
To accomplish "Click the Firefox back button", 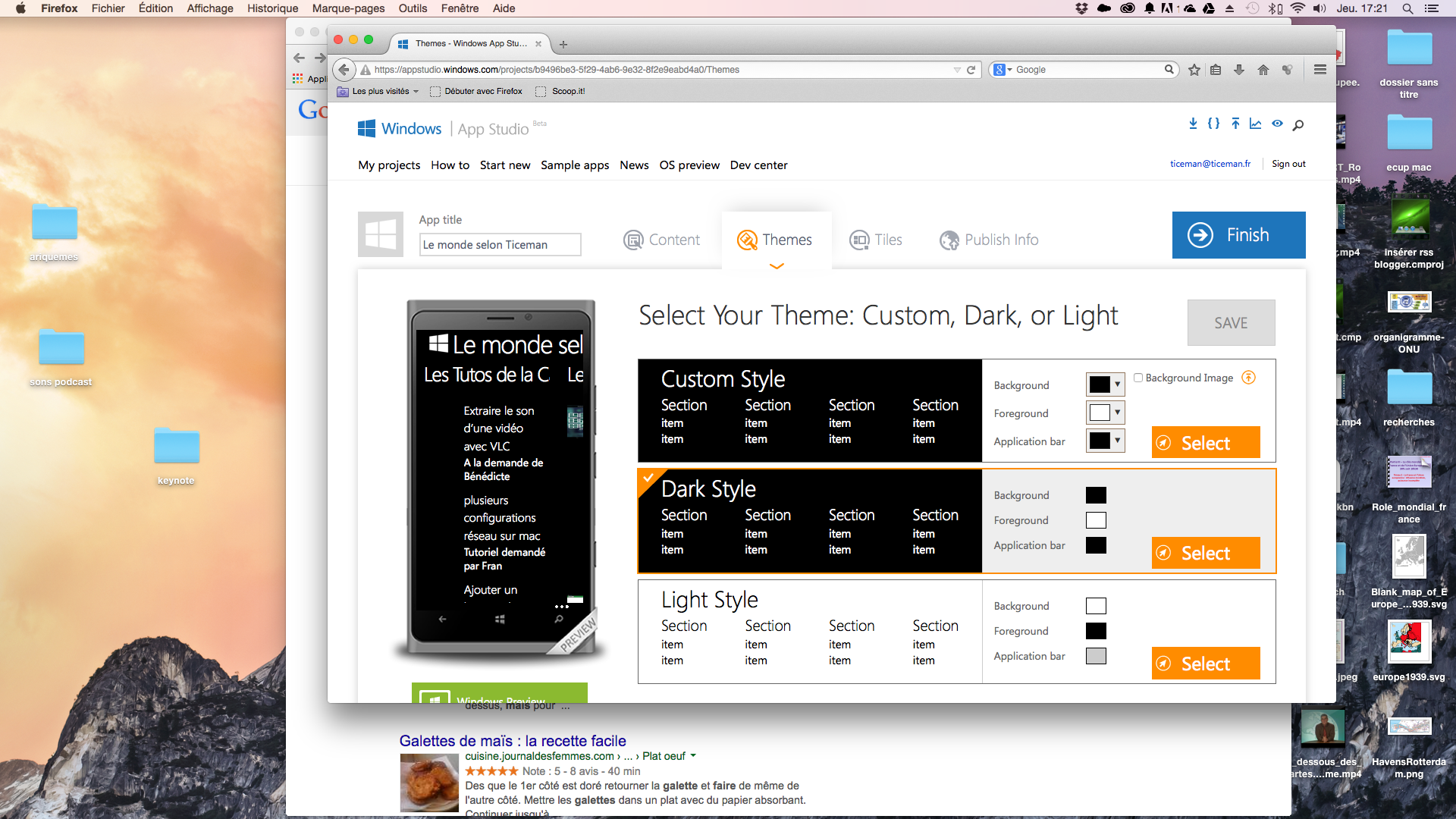I will [x=344, y=70].
